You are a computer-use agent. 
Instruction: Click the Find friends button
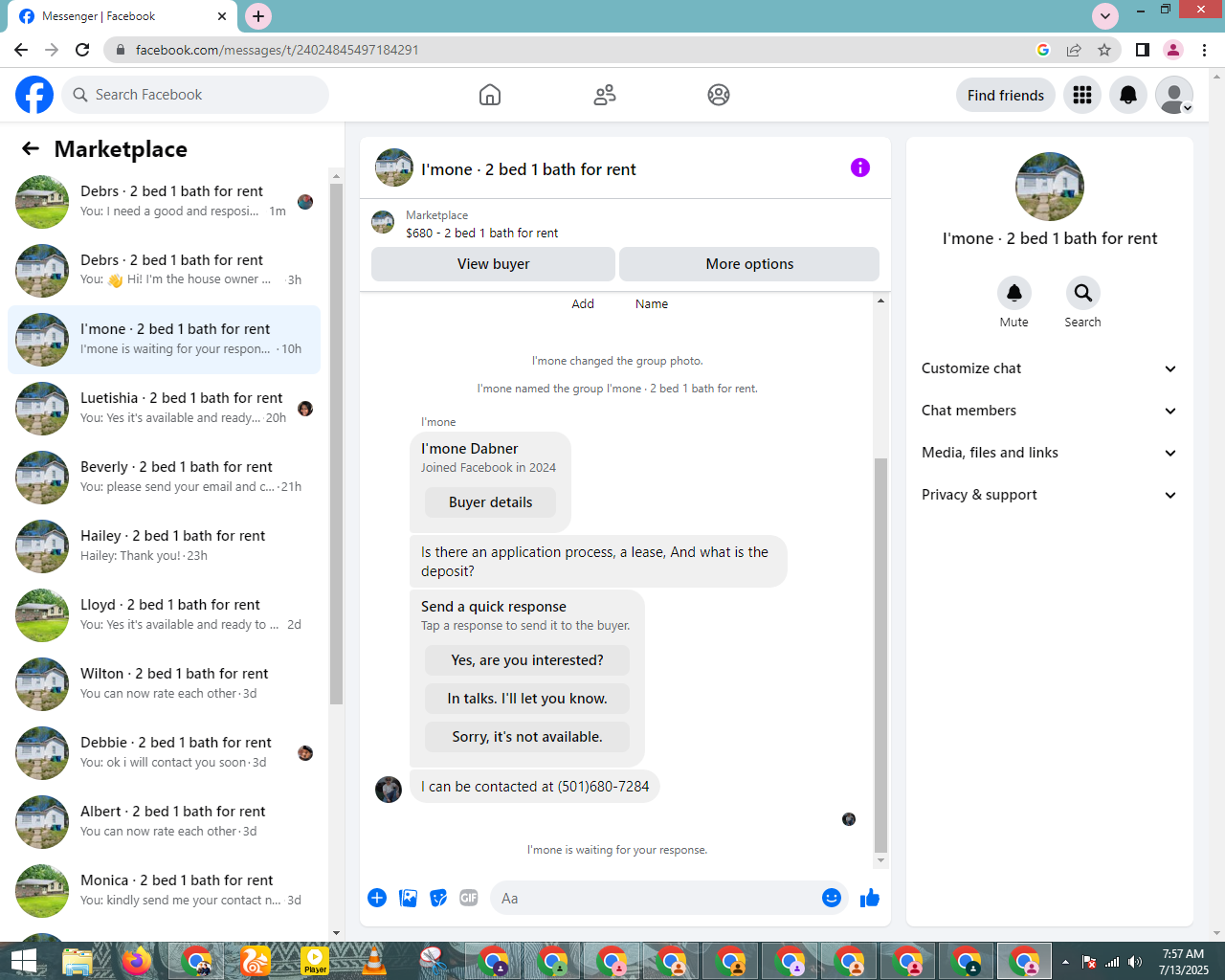1006,95
